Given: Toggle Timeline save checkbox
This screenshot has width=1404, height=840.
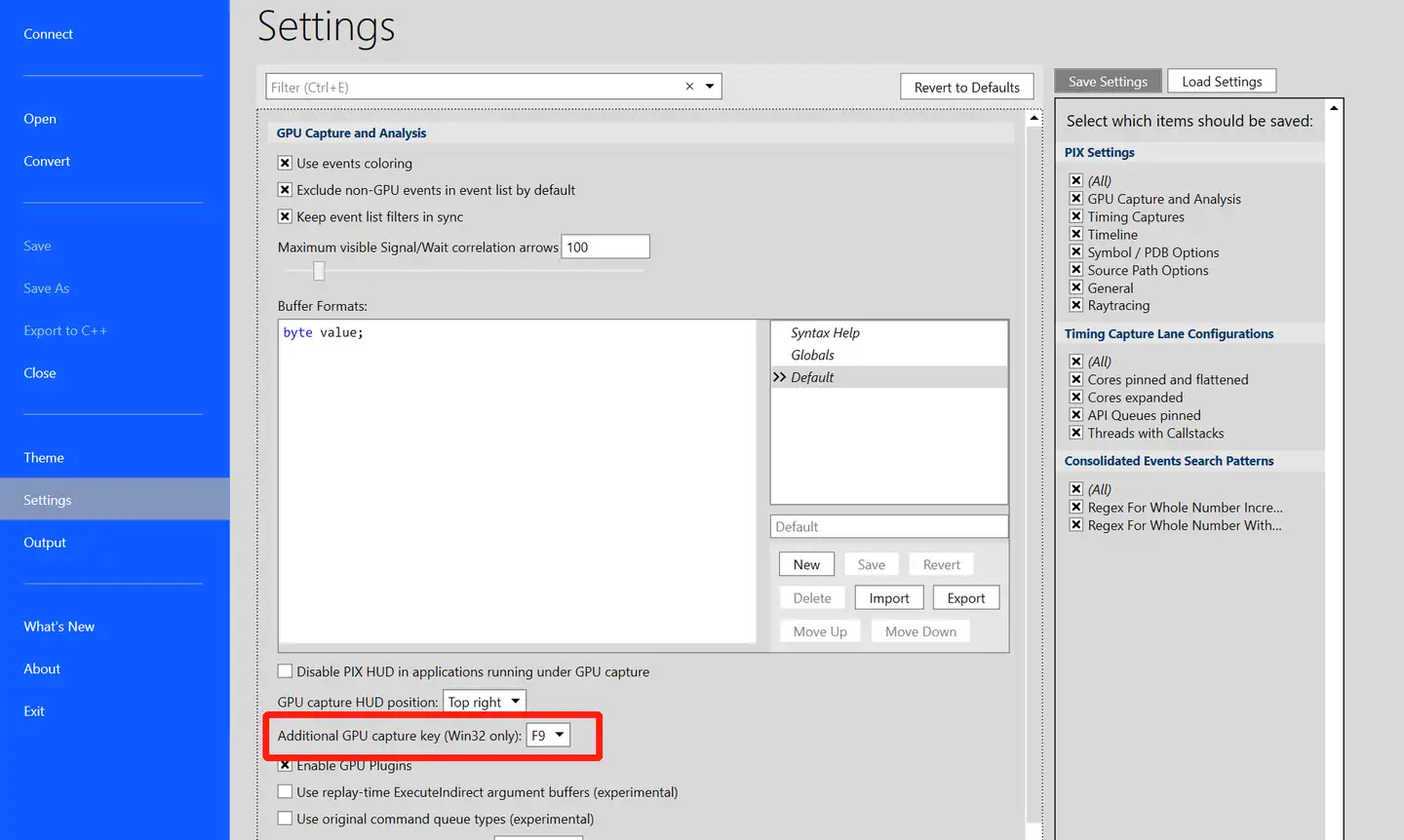Looking at the screenshot, I should (x=1076, y=234).
